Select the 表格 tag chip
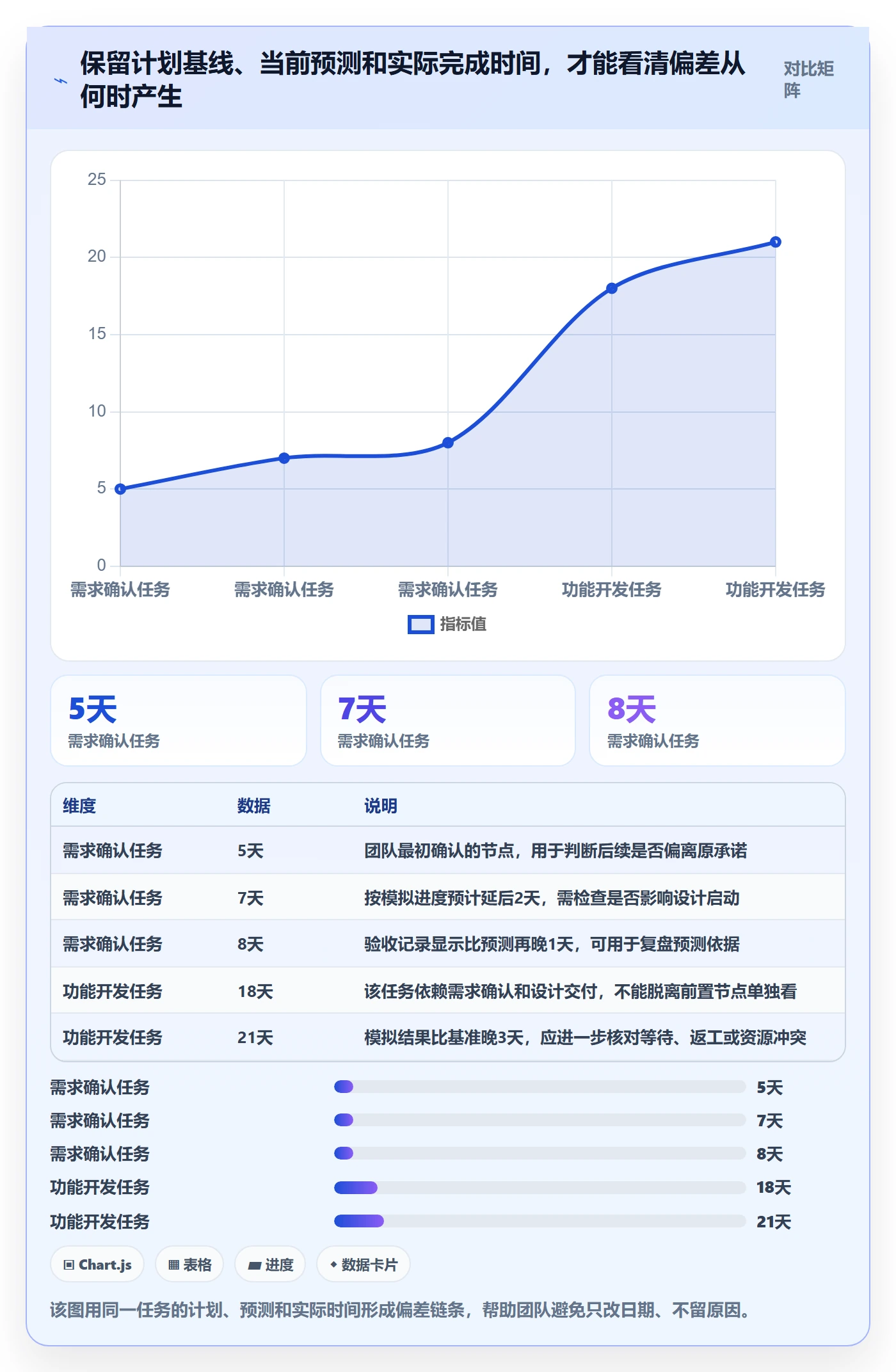The width and height of the screenshot is (896, 1372). tap(189, 1264)
